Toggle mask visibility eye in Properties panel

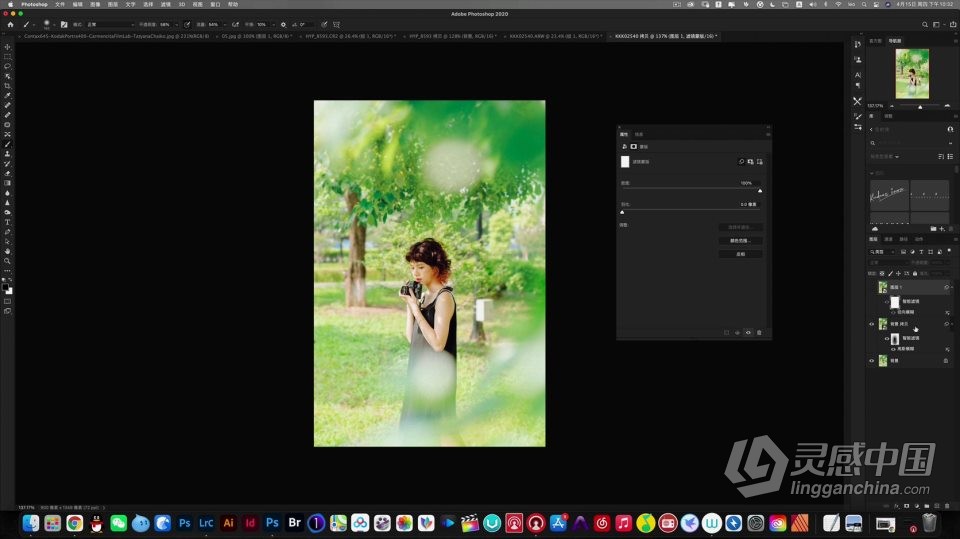[748, 333]
